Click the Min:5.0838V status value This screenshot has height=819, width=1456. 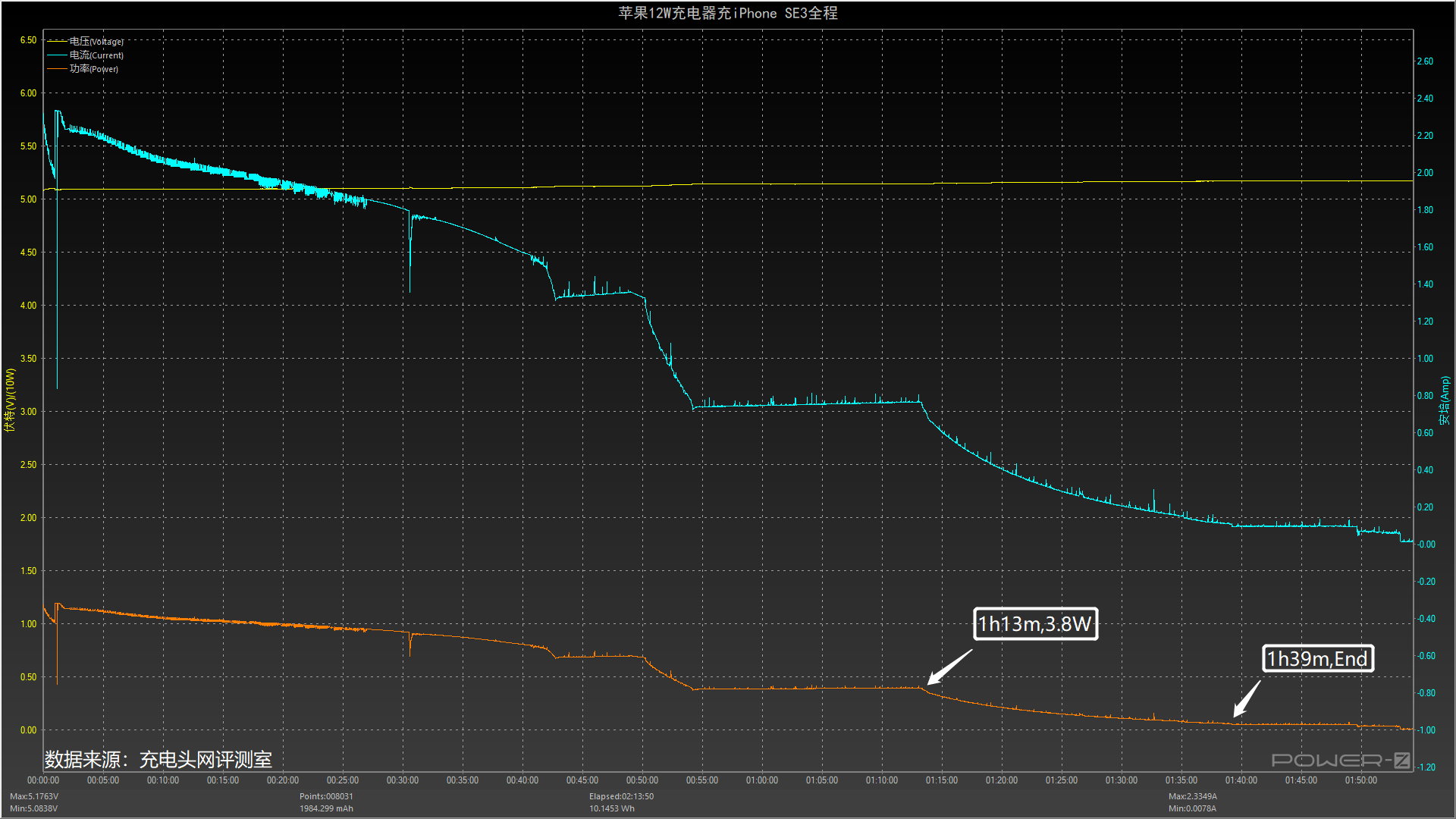point(34,808)
